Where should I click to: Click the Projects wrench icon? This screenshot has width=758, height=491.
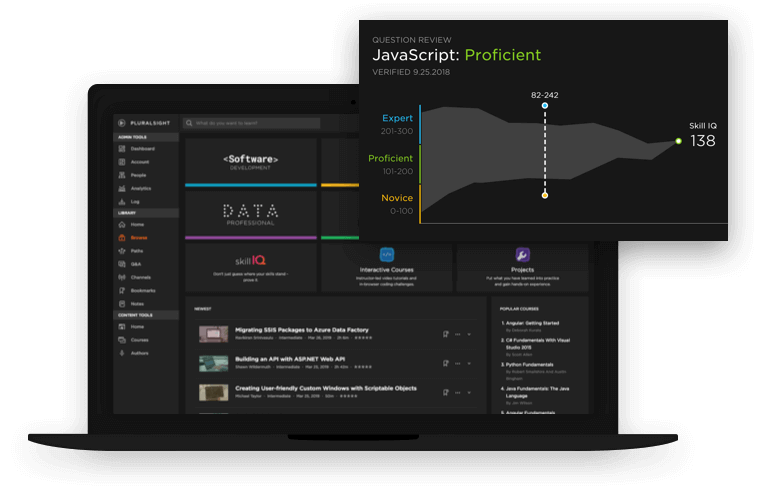tap(522, 255)
